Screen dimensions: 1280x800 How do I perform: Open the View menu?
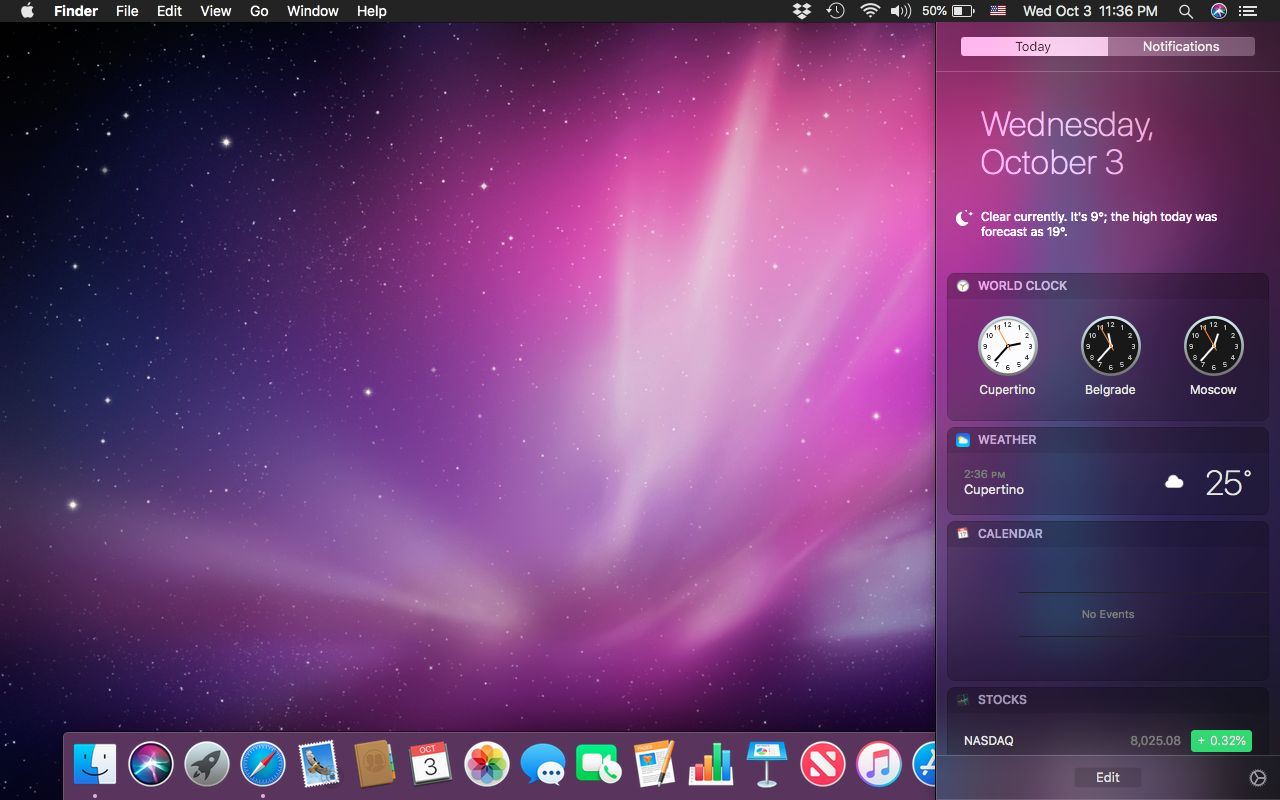pyautogui.click(x=216, y=11)
